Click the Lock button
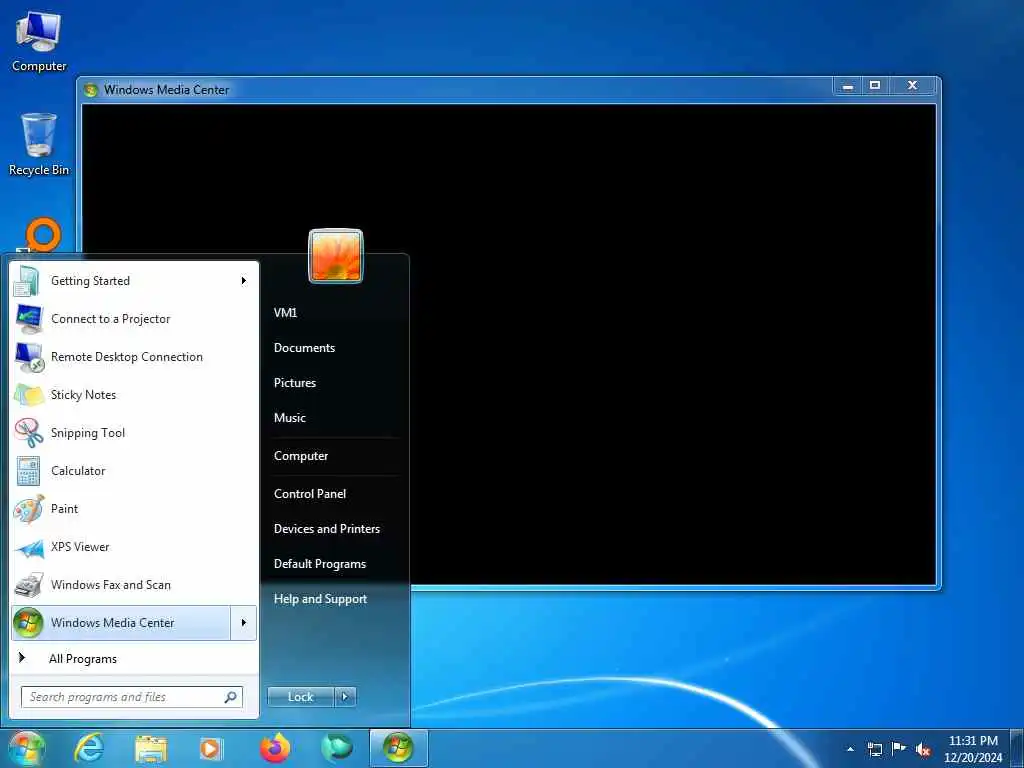The width and height of the screenshot is (1024, 768). pyautogui.click(x=301, y=697)
